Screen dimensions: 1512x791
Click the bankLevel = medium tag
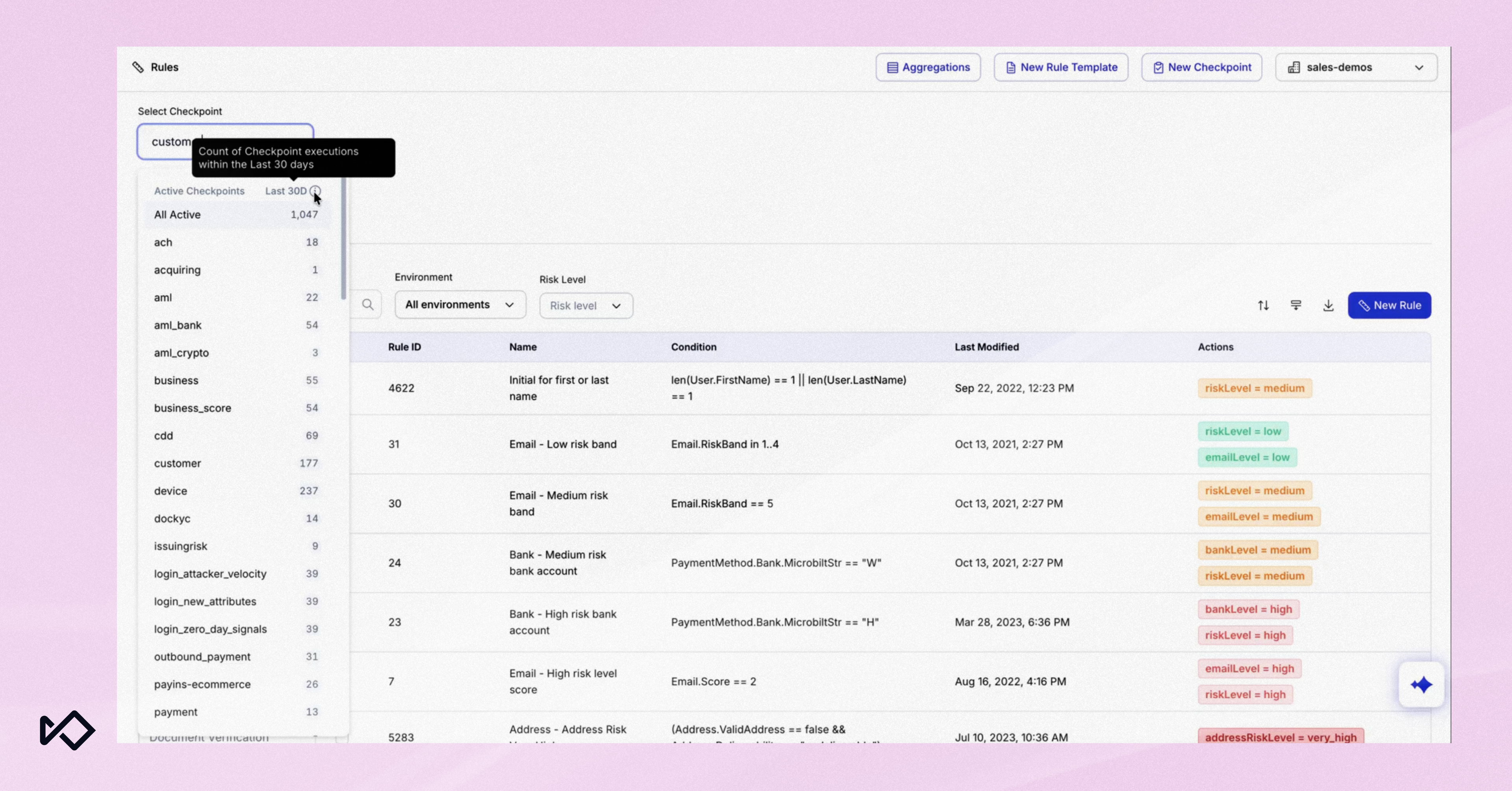click(x=1258, y=550)
